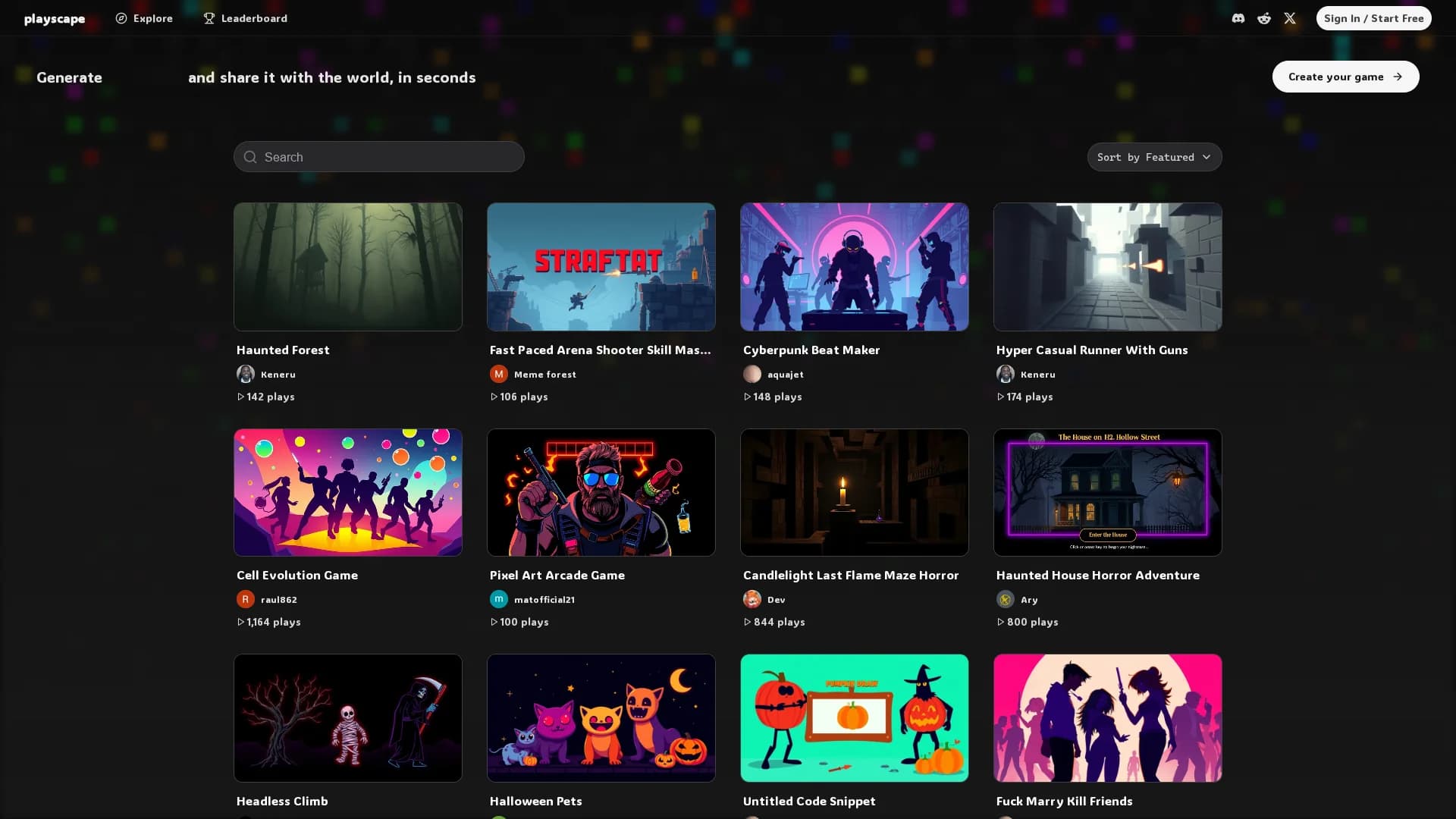Screen dimensions: 1456x819
Task: Click Fuck Marry Kill Friends title
Action: [1065, 801]
